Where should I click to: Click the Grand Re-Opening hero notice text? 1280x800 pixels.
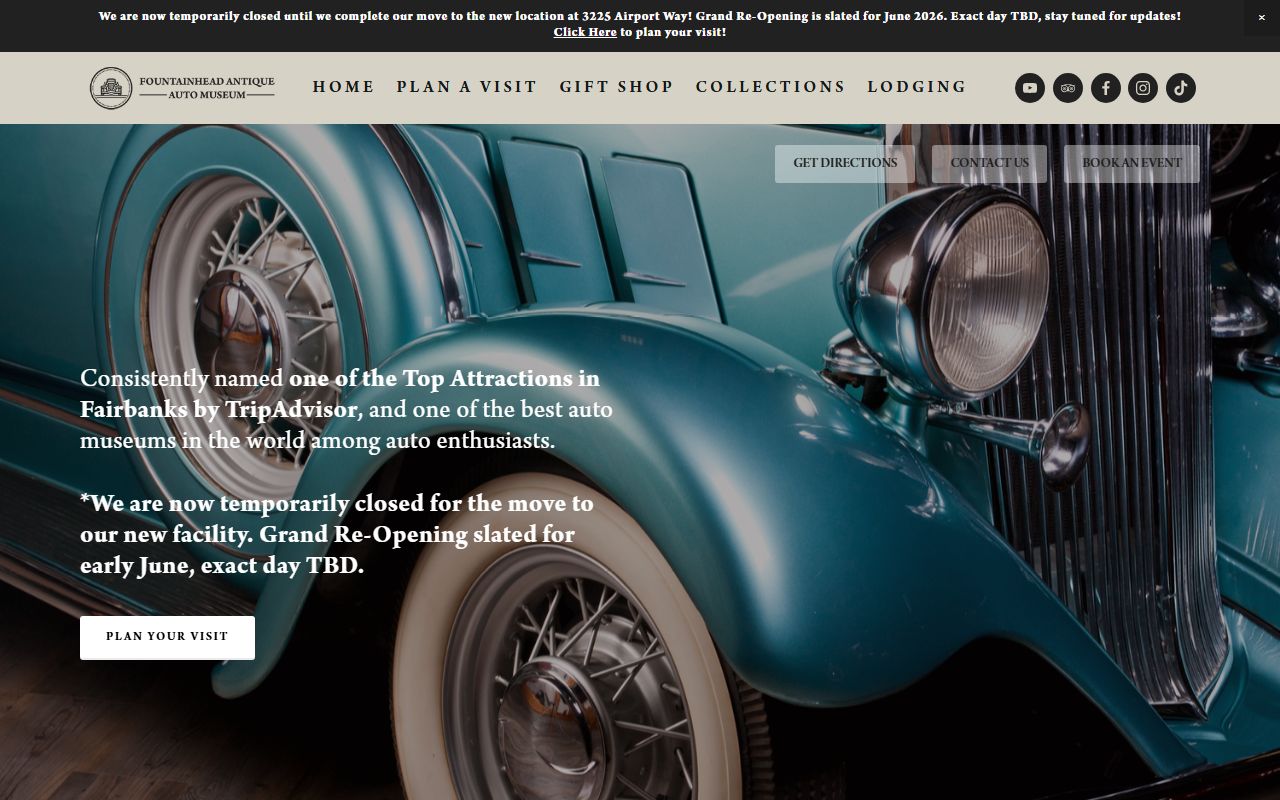[x=337, y=534]
